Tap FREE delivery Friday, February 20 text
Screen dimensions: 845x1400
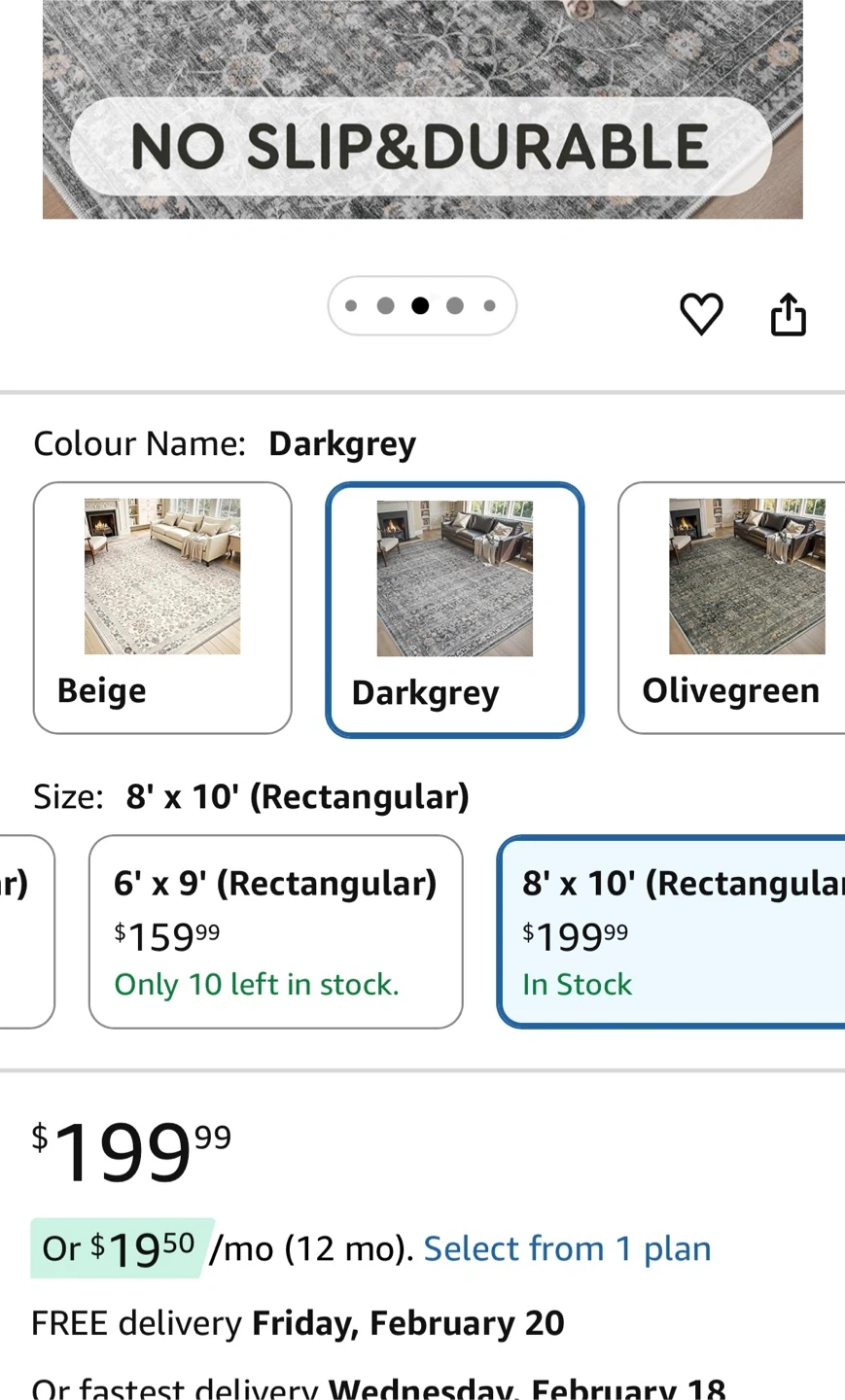click(x=298, y=1323)
